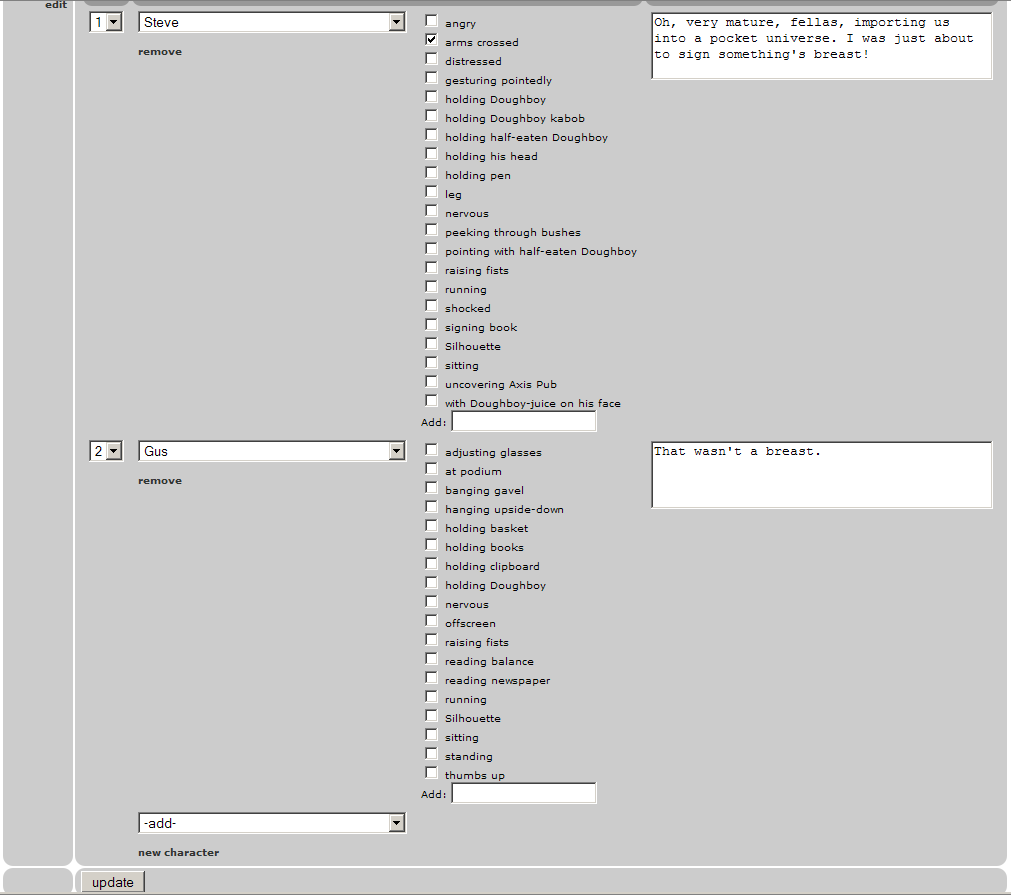
Task: Check Steve's 'angry' checkbox
Action: [431, 21]
